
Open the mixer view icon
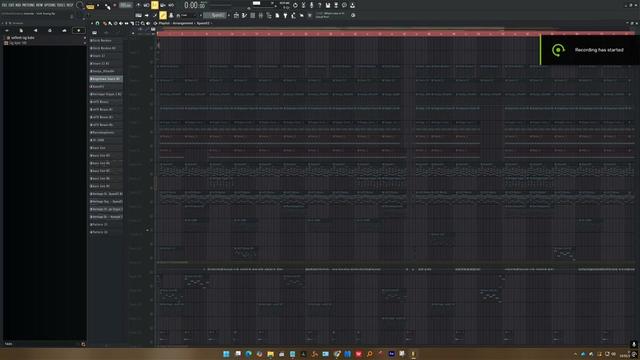click(260, 15)
